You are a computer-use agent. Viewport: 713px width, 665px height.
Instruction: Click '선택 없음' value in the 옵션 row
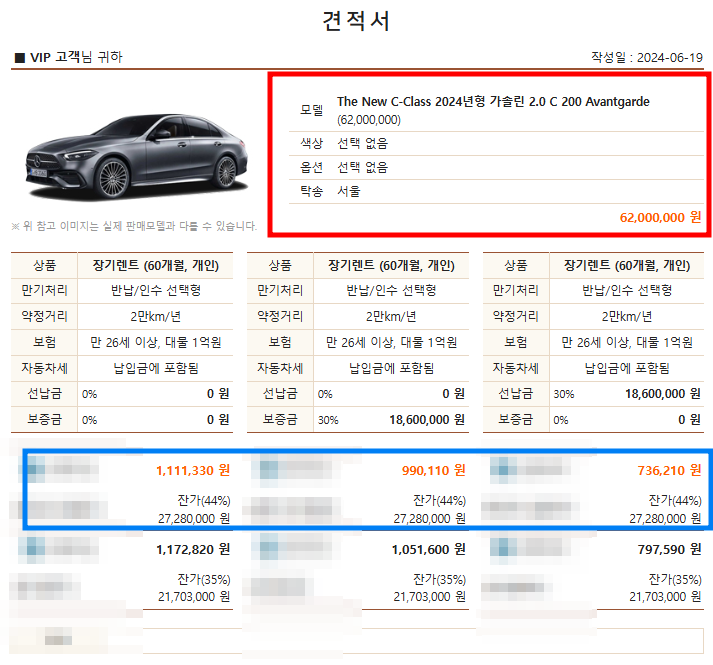tap(362, 167)
